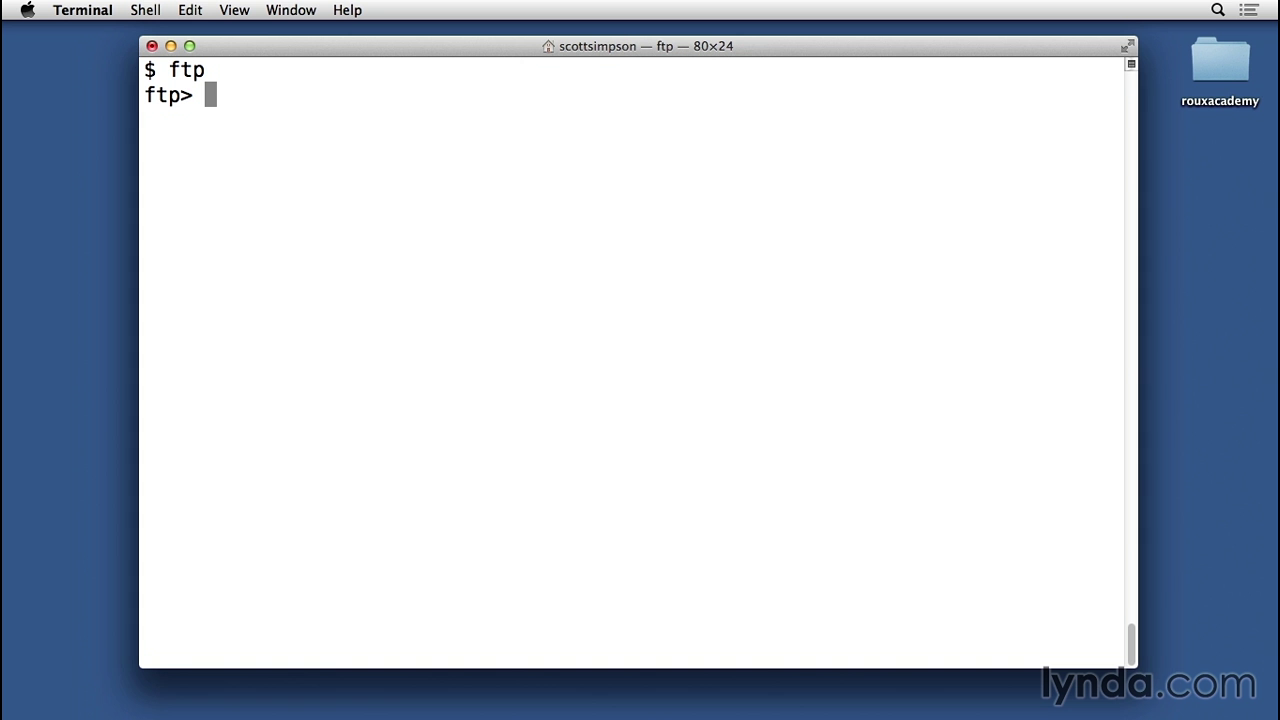Viewport: 1280px width, 720px height.
Task: Open the Shell menu
Action: click(x=145, y=10)
